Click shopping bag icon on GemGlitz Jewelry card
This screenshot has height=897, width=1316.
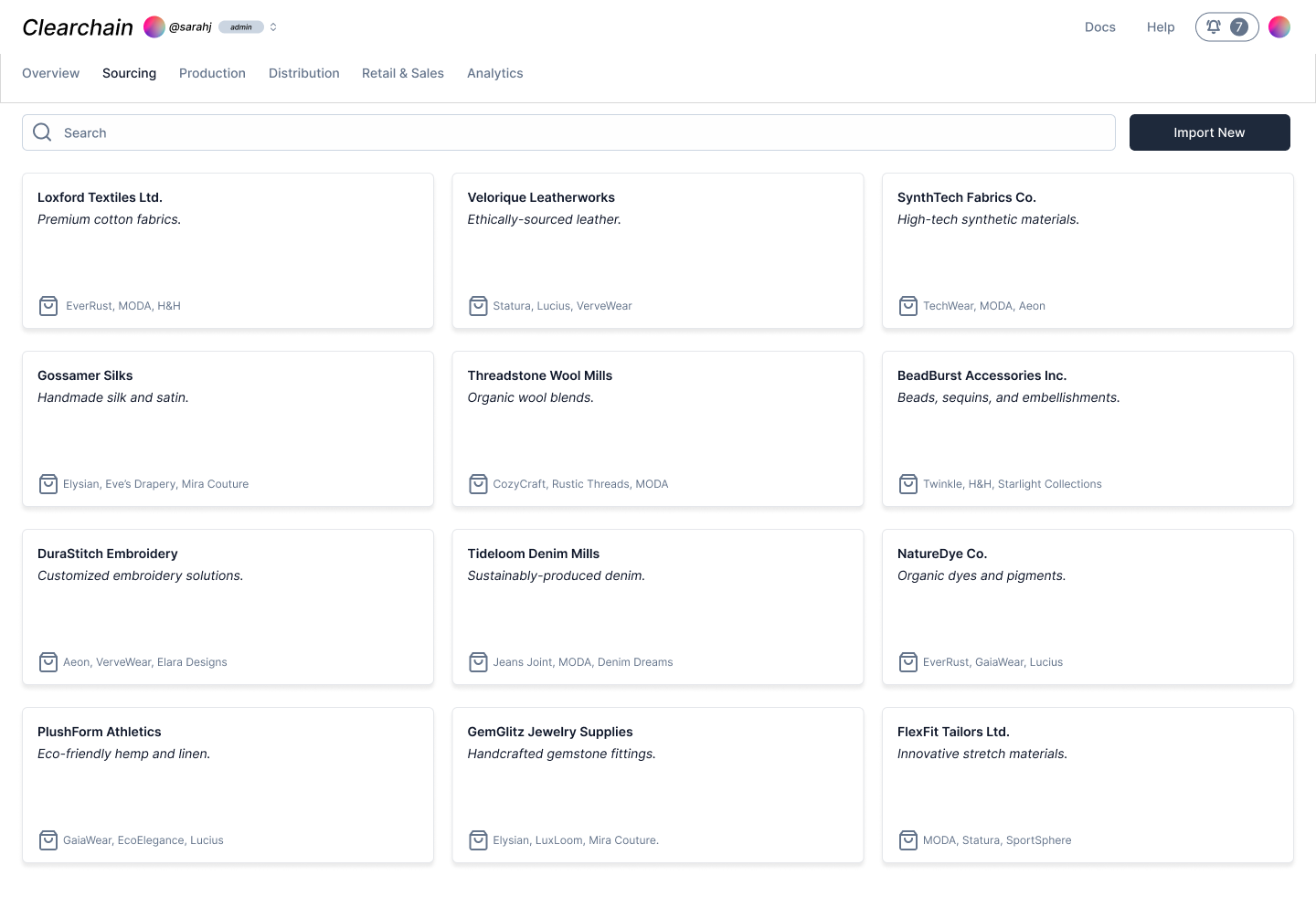(x=478, y=840)
